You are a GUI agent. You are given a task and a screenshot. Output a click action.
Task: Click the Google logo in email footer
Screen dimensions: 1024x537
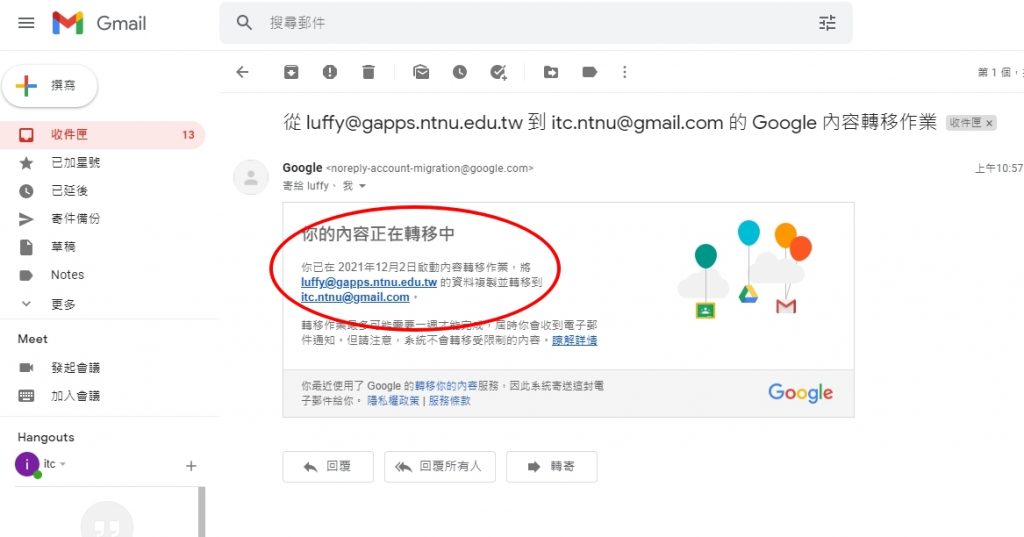[x=800, y=393]
